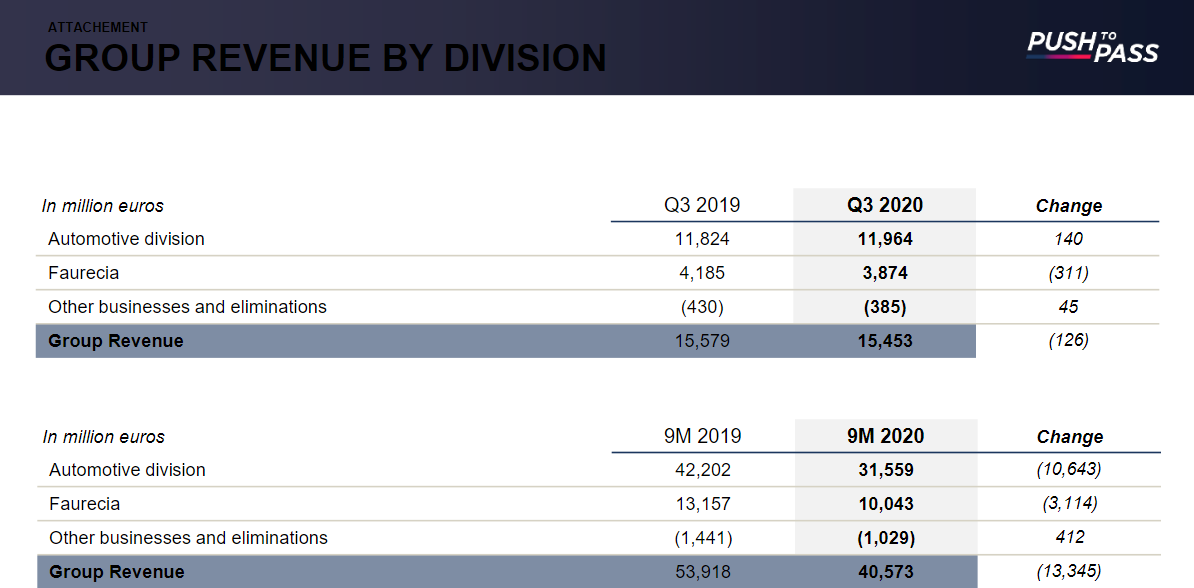
Task: Click the Push to Pass logo
Action: [x=1092, y=46]
